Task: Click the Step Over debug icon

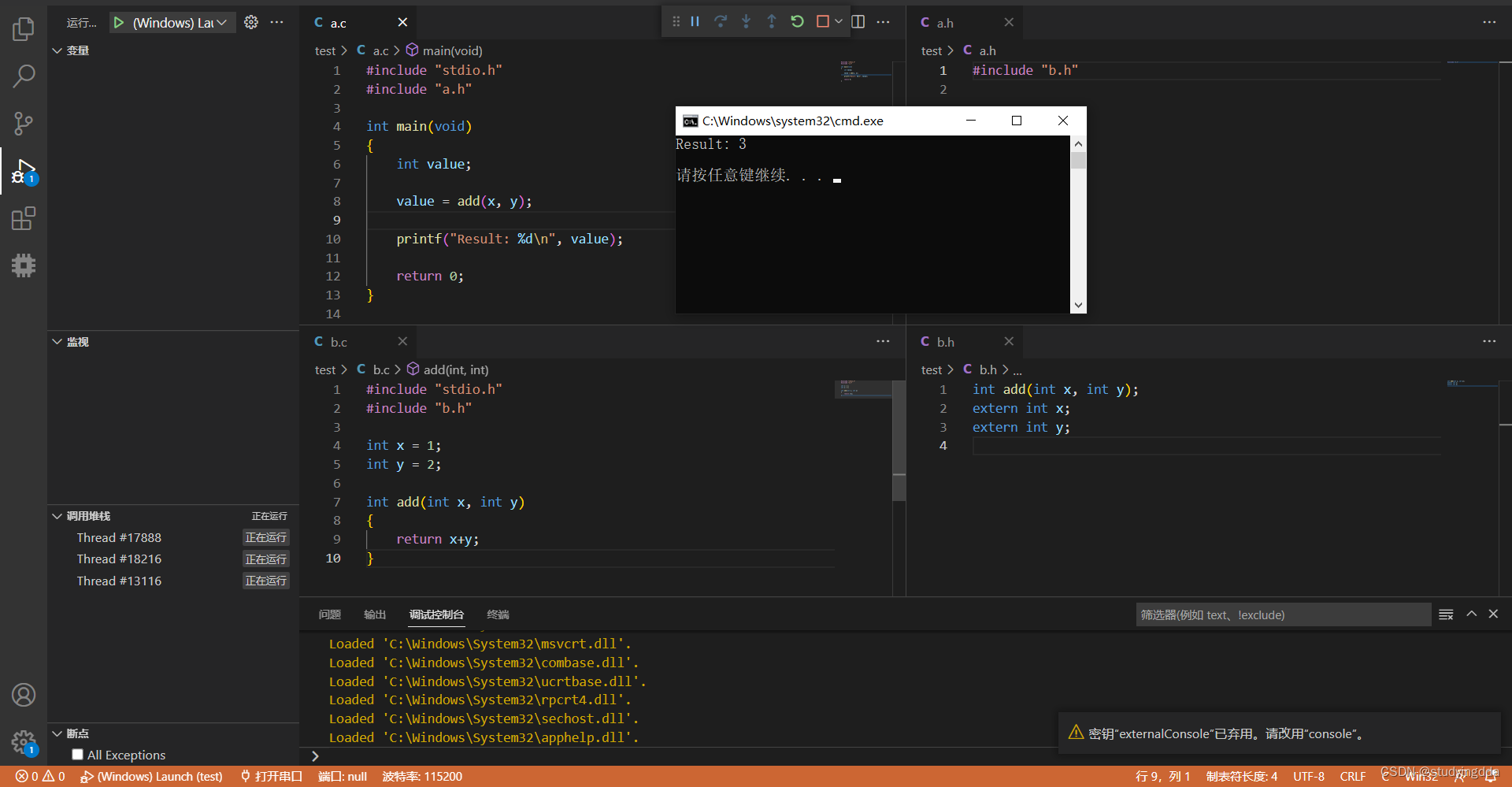Action: pos(721,22)
